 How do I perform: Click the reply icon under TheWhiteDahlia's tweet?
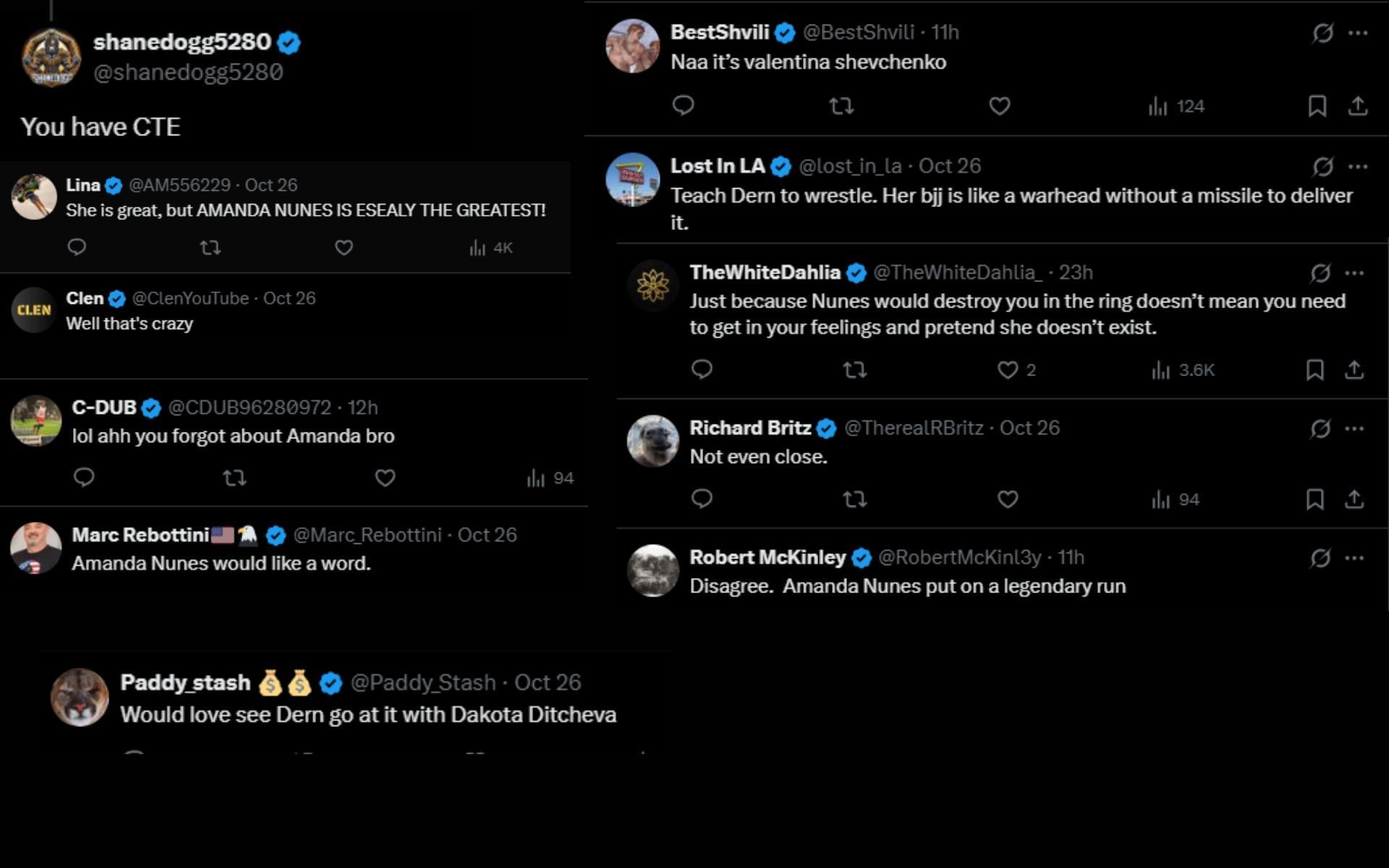tap(702, 370)
